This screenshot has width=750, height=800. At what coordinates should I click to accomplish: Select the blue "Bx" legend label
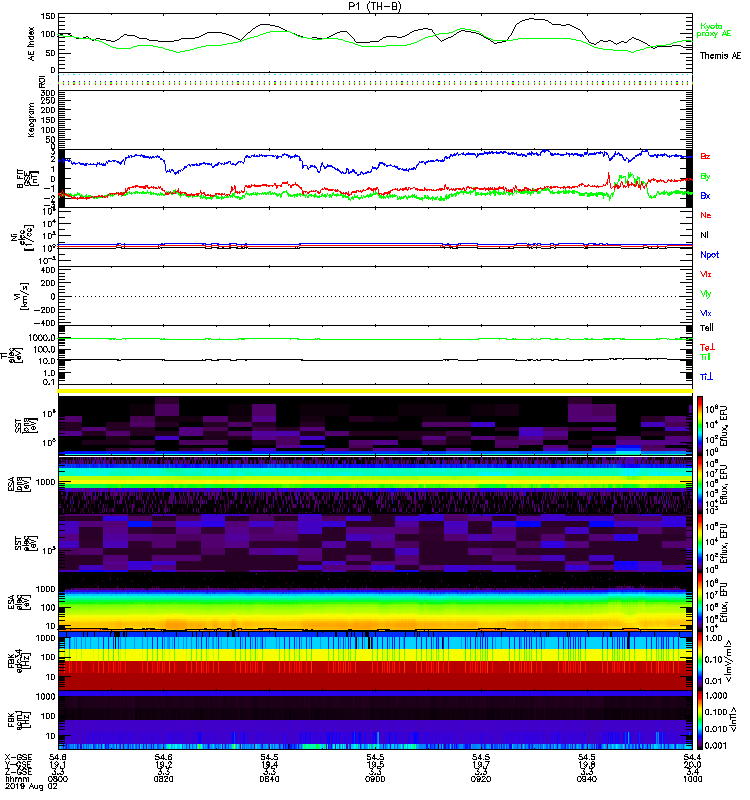coord(705,195)
